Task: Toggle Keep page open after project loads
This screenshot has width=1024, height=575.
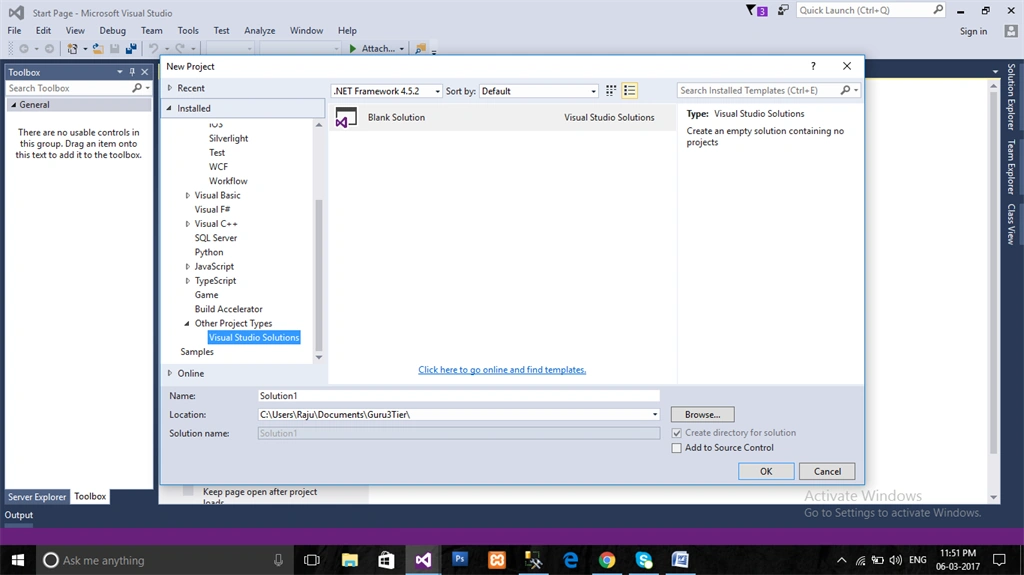Action: (188, 491)
